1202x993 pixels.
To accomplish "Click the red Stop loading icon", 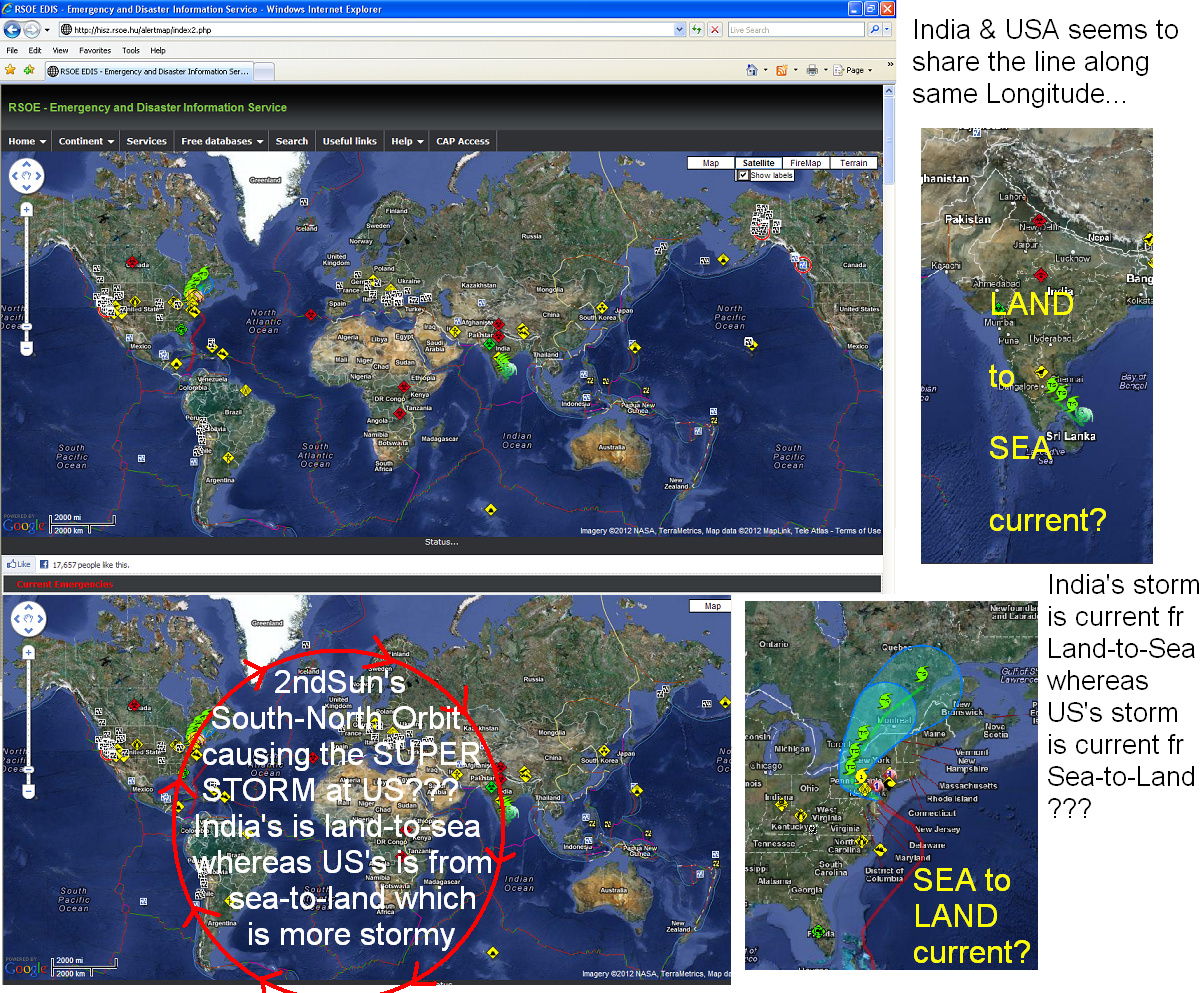I will pos(715,30).
